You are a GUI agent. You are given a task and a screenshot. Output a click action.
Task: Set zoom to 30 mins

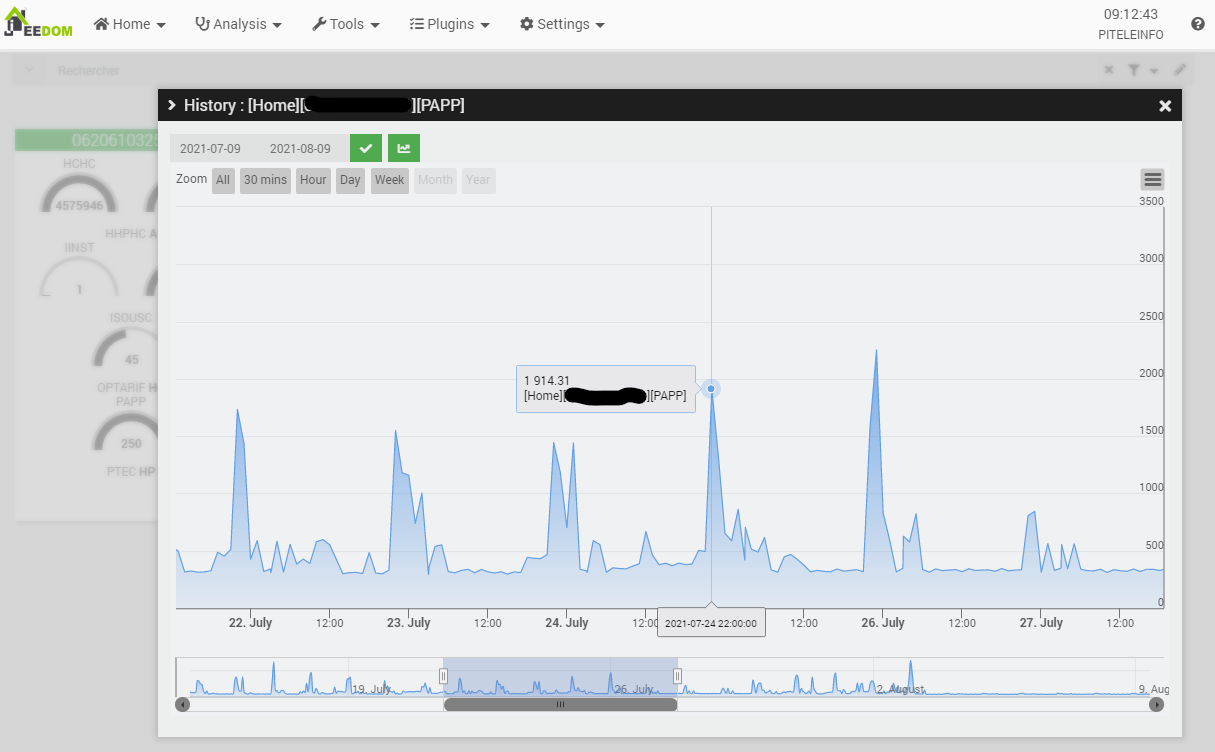coord(265,180)
